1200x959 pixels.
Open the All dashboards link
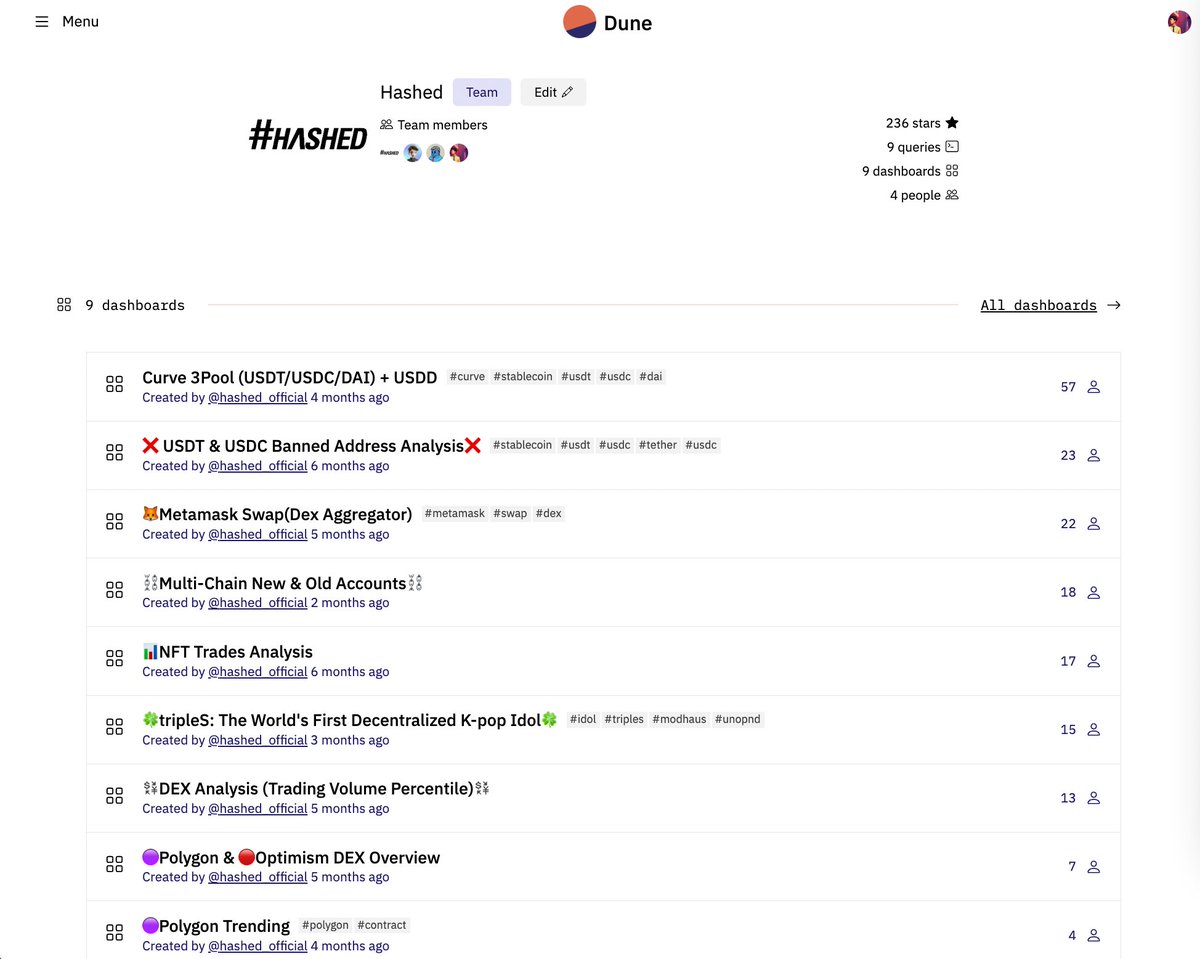pos(1038,305)
